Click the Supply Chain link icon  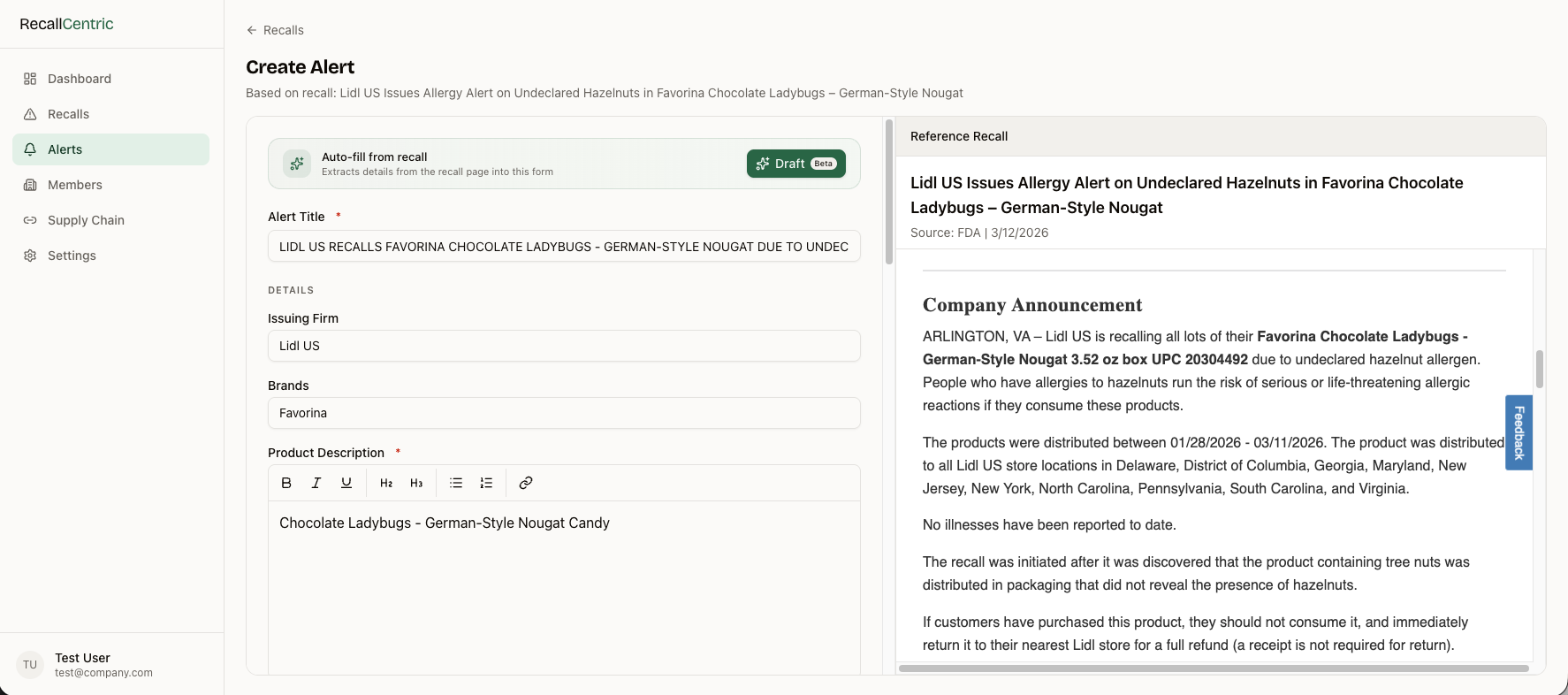point(30,220)
